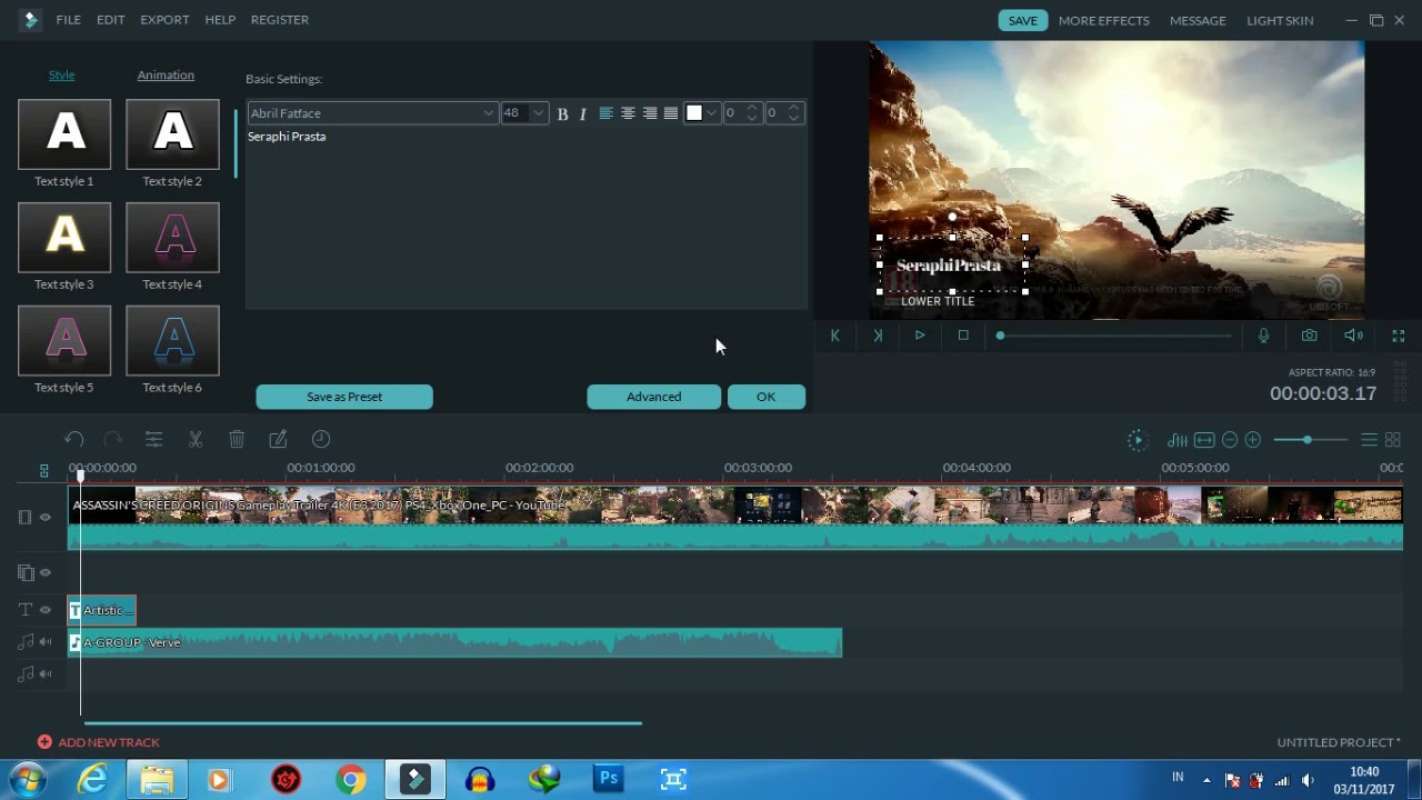
Task: Expand the font size 48 dropdown
Action: tap(538, 113)
